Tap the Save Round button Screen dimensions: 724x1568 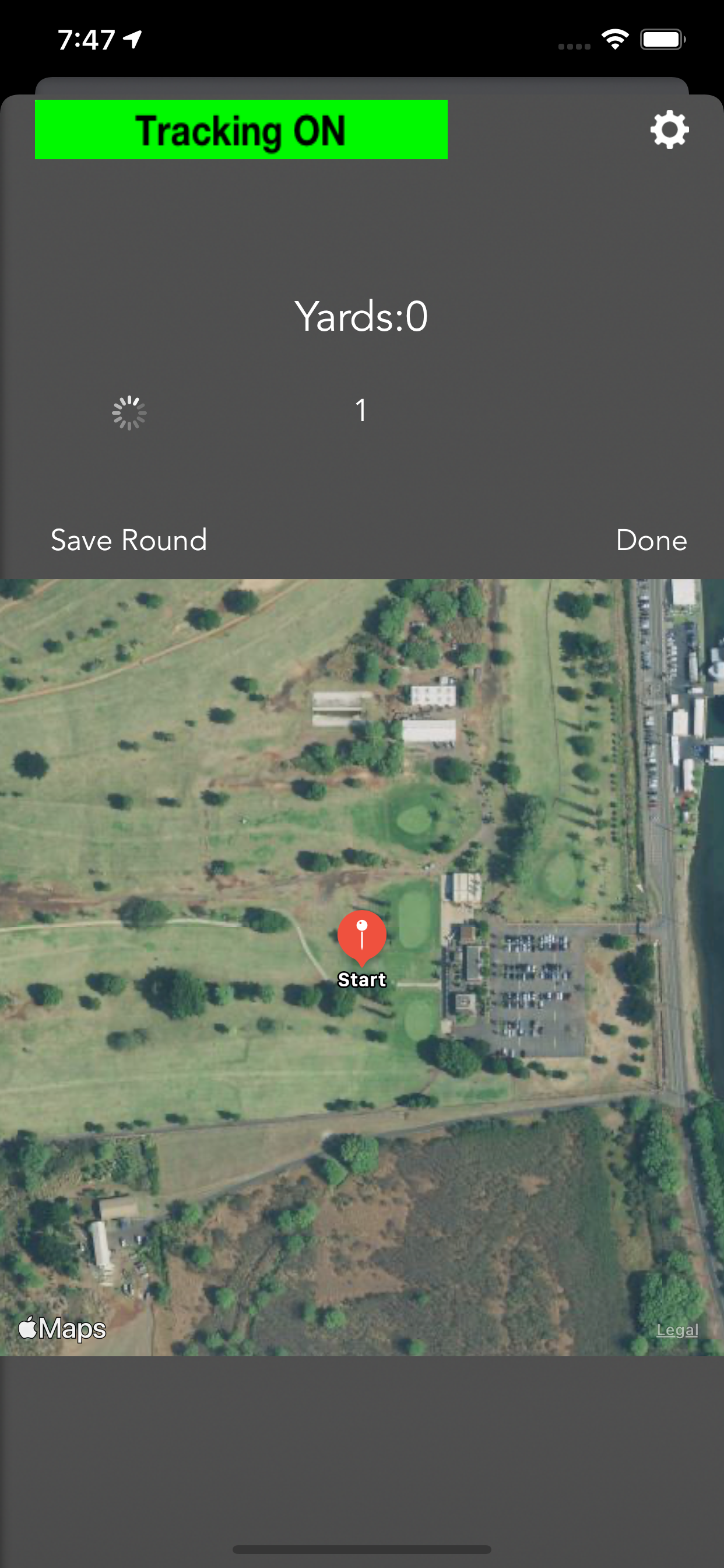click(129, 540)
